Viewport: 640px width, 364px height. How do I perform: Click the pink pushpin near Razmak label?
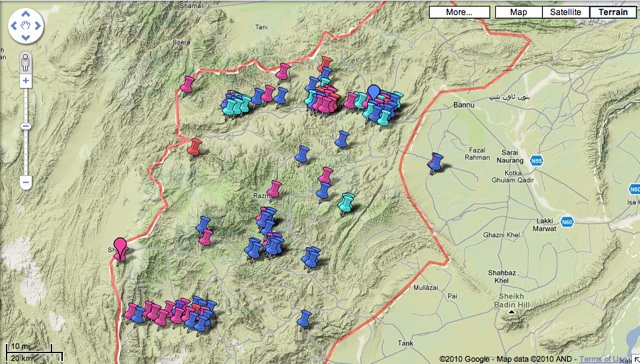[x=274, y=189]
